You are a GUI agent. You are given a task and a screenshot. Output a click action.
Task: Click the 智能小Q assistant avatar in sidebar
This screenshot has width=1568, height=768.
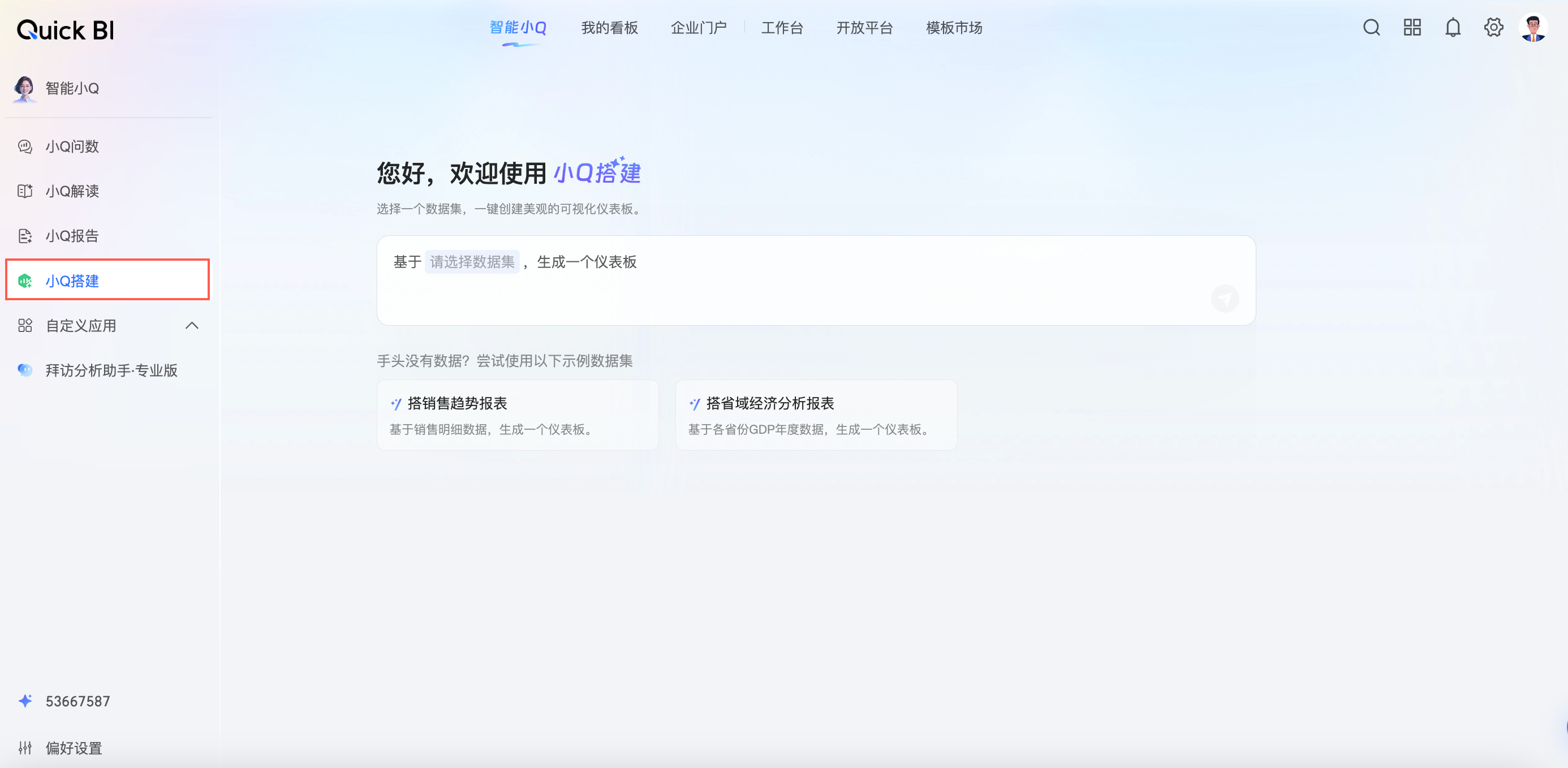pos(24,88)
